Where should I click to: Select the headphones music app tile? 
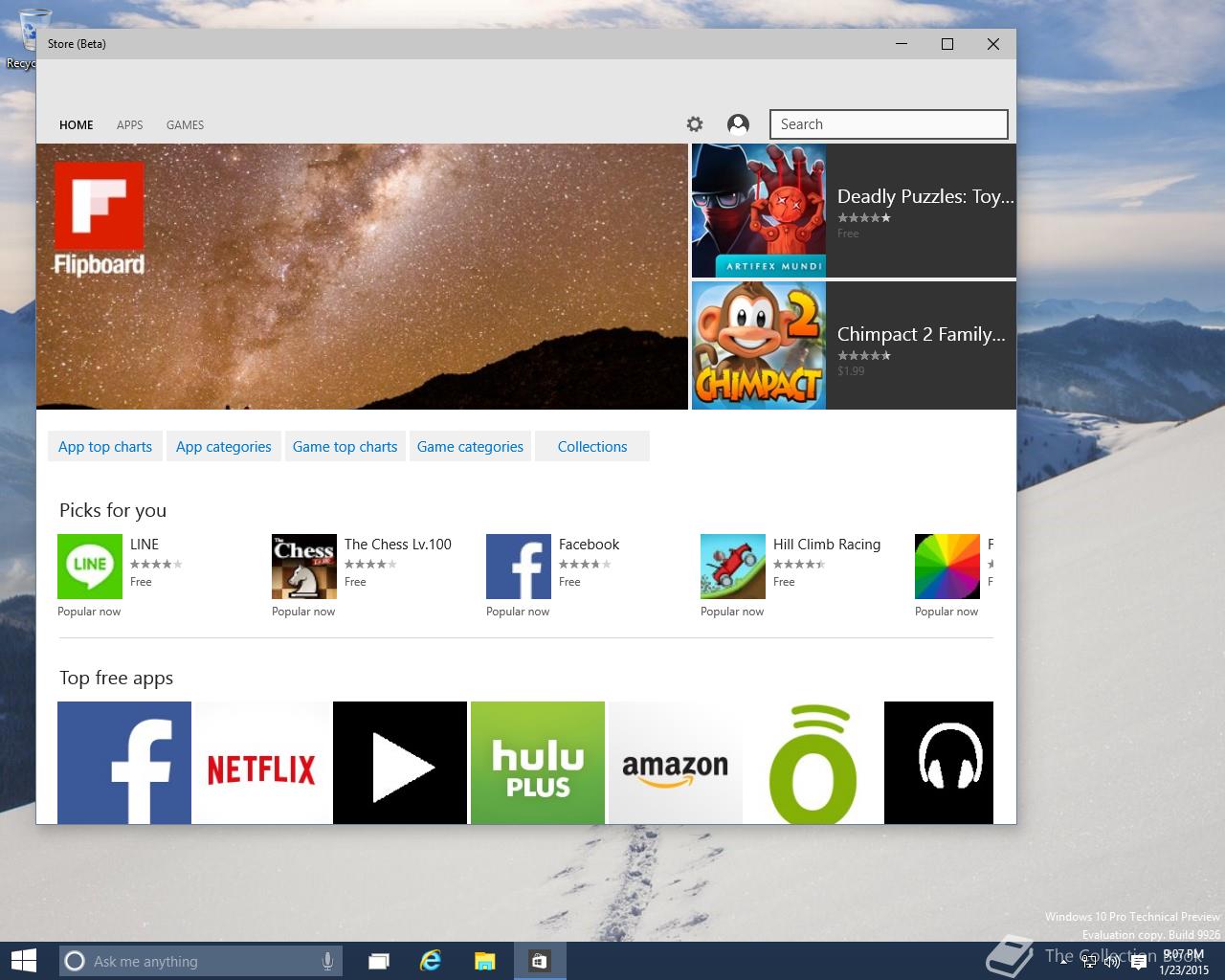coord(939,763)
